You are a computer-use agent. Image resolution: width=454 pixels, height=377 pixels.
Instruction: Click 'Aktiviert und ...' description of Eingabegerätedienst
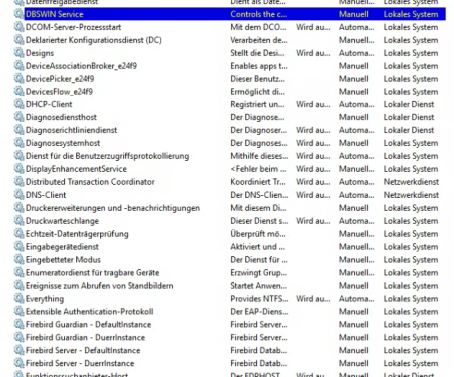[x=257, y=247]
